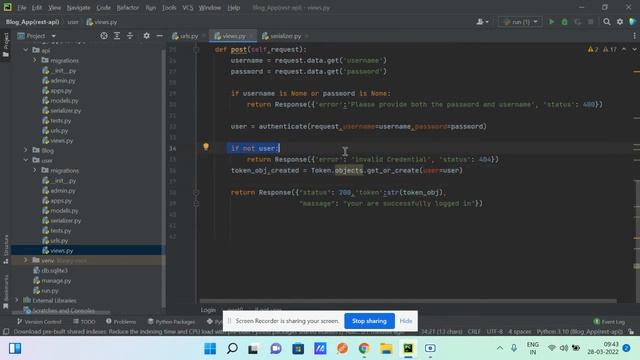Open the TODO tool window
The height and width of the screenshot is (360, 640).
[84, 322]
